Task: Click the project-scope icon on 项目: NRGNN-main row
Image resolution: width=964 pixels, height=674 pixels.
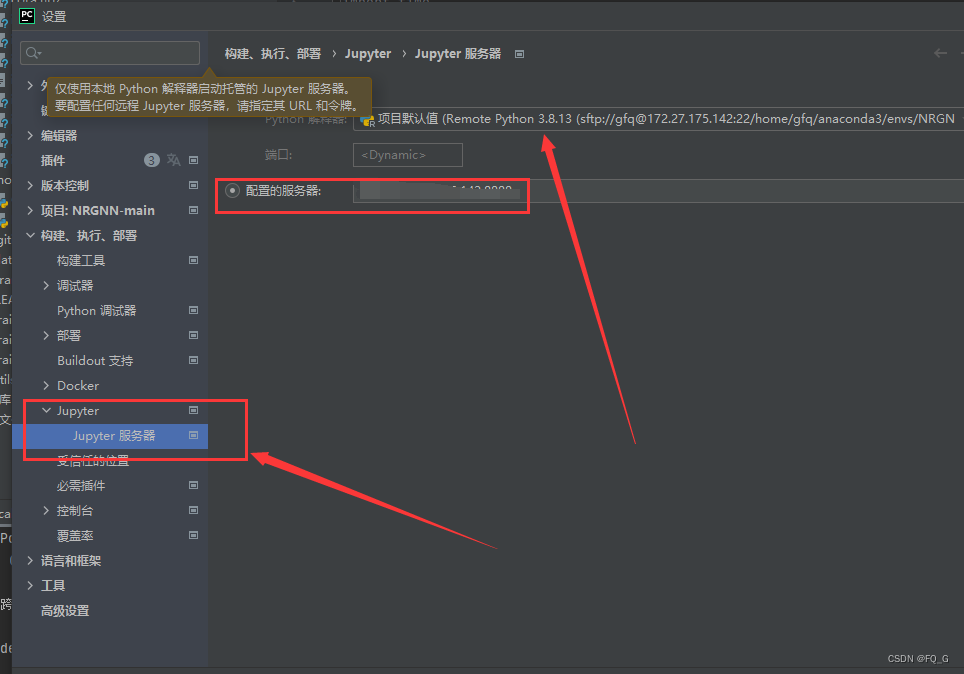Action: pos(194,210)
